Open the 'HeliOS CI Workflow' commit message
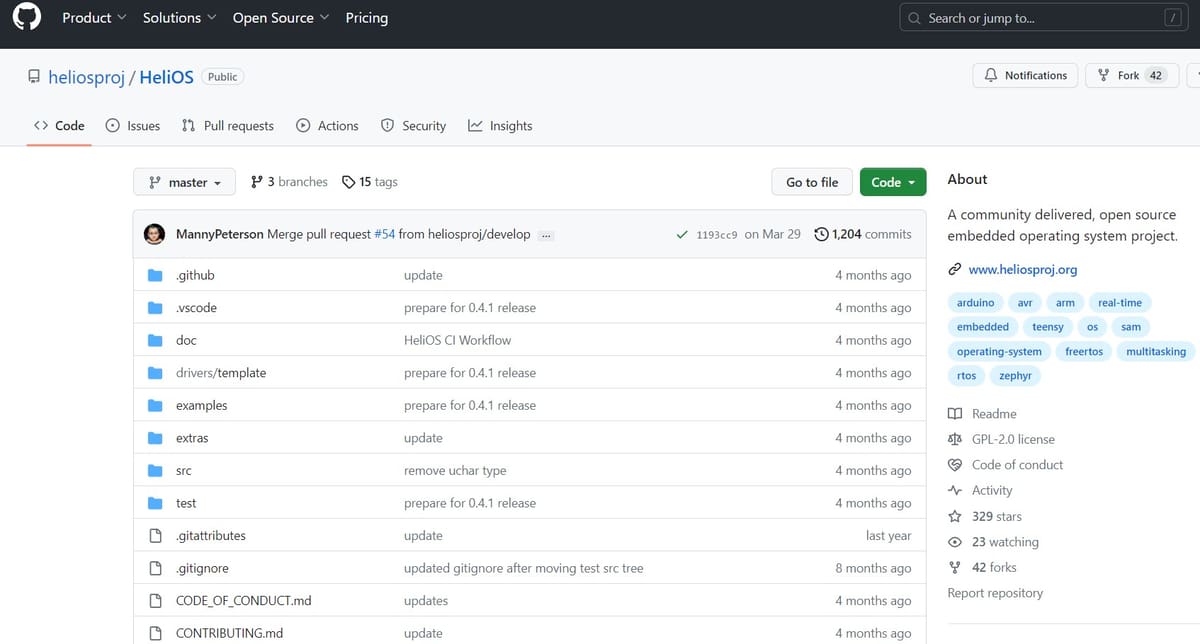Image resolution: width=1200 pixels, height=644 pixels. click(457, 340)
